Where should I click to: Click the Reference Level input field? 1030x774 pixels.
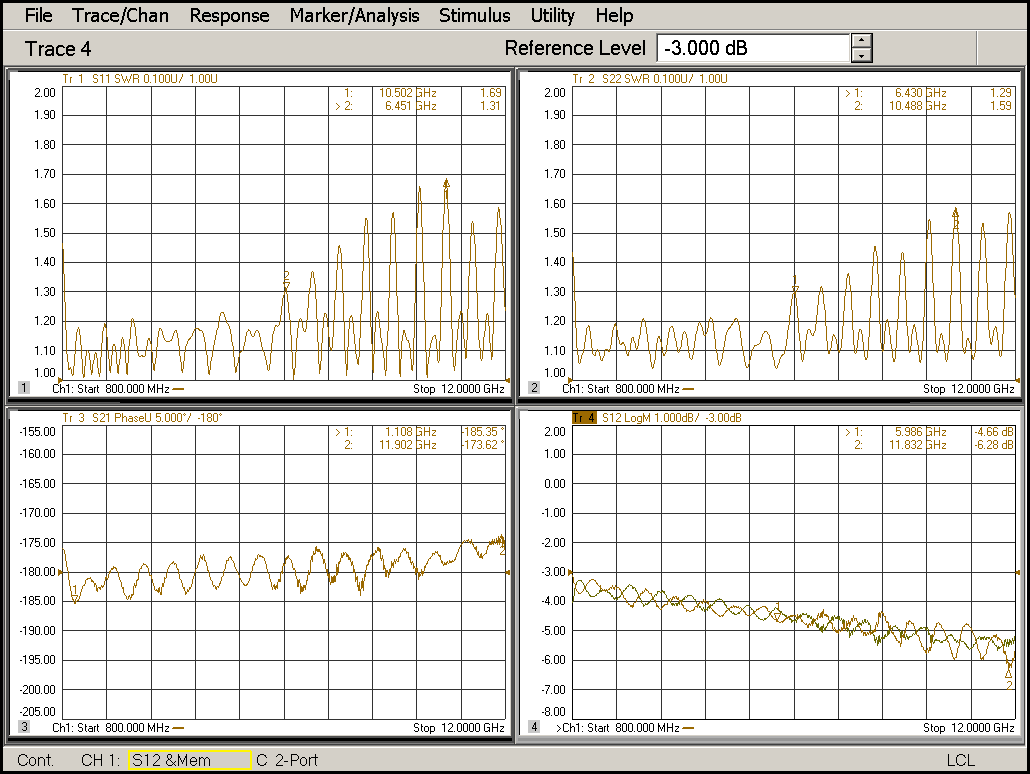(x=752, y=48)
